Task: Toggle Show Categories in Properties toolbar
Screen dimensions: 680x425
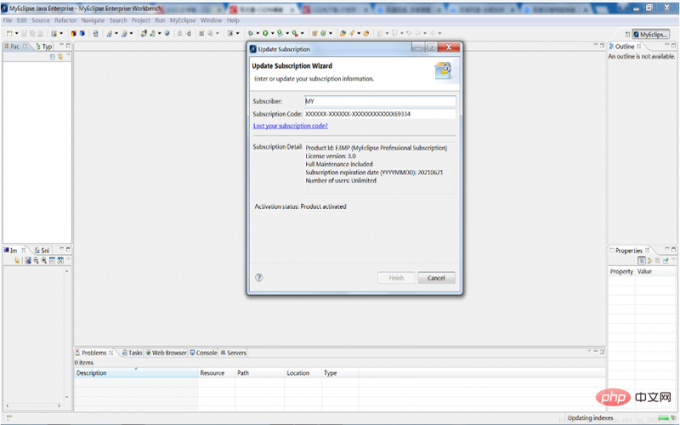Action: [x=642, y=261]
